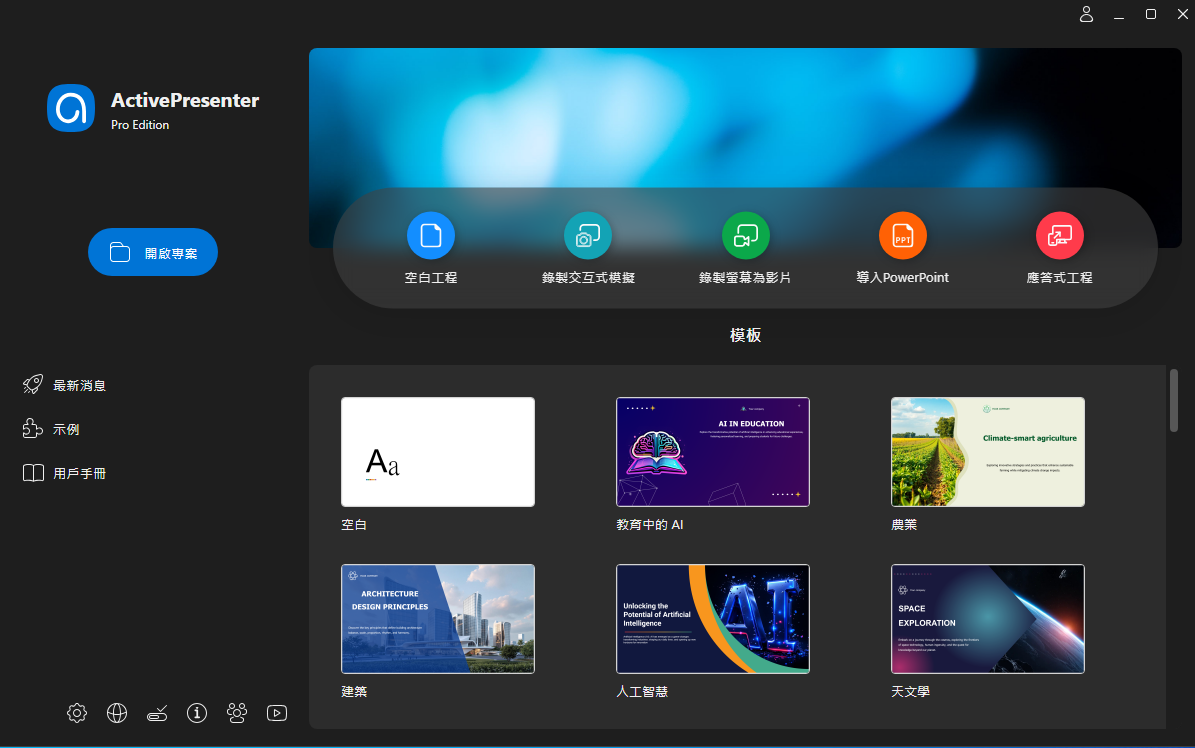Click the 農業 caption text
Viewport: 1195px width, 748px height.
(904, 525)
